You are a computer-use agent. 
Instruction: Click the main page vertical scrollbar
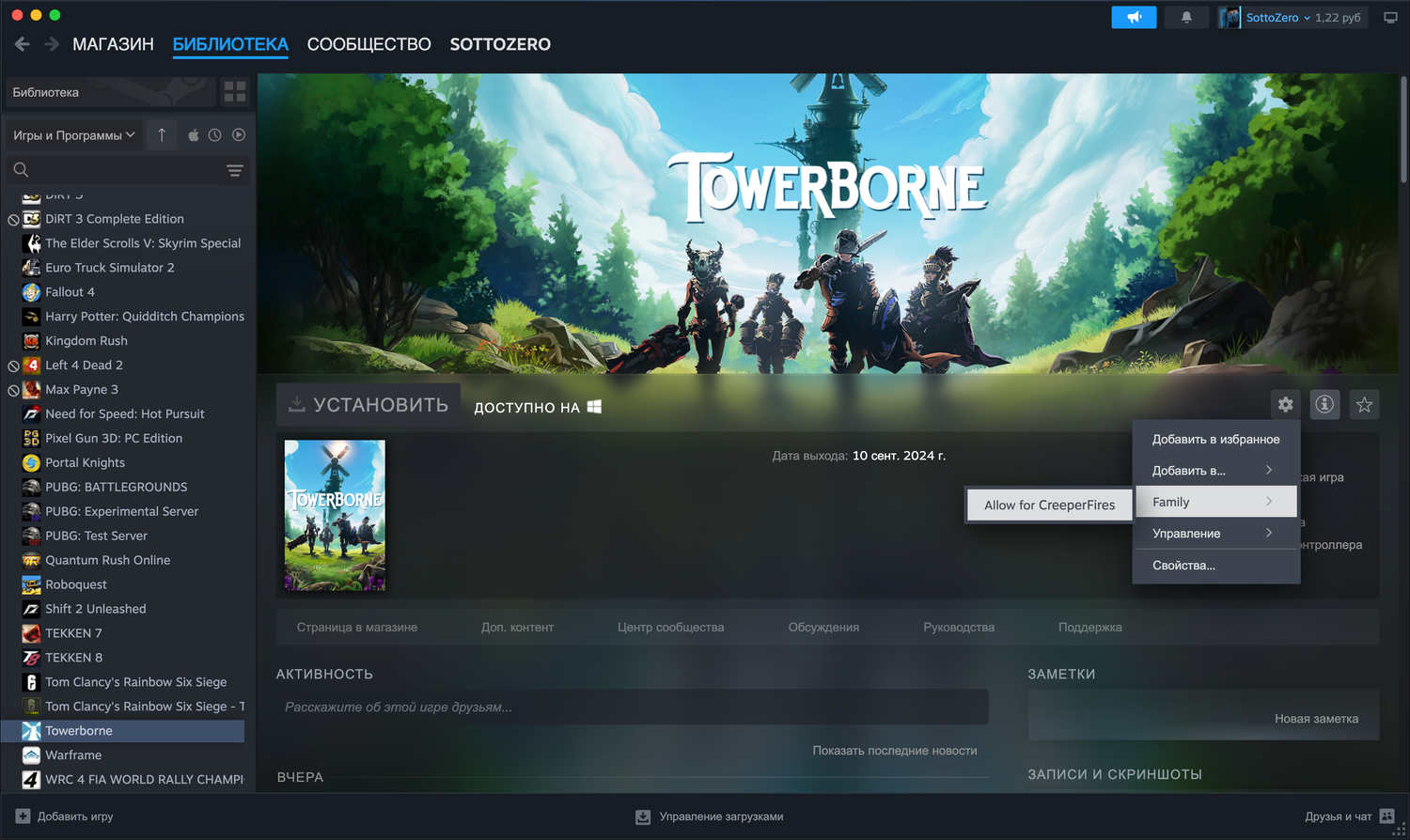tap(1403, 130)
